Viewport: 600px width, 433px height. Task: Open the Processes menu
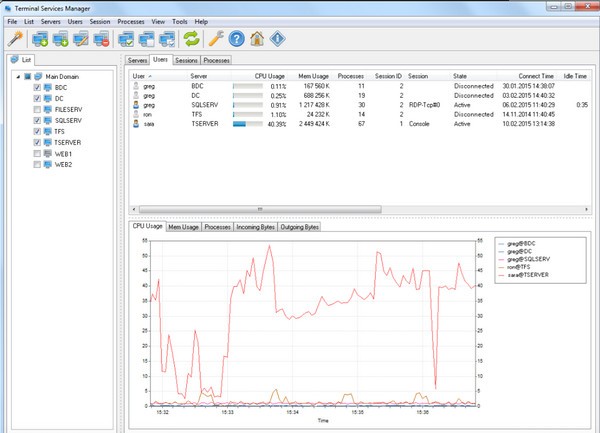coord(131,22)
